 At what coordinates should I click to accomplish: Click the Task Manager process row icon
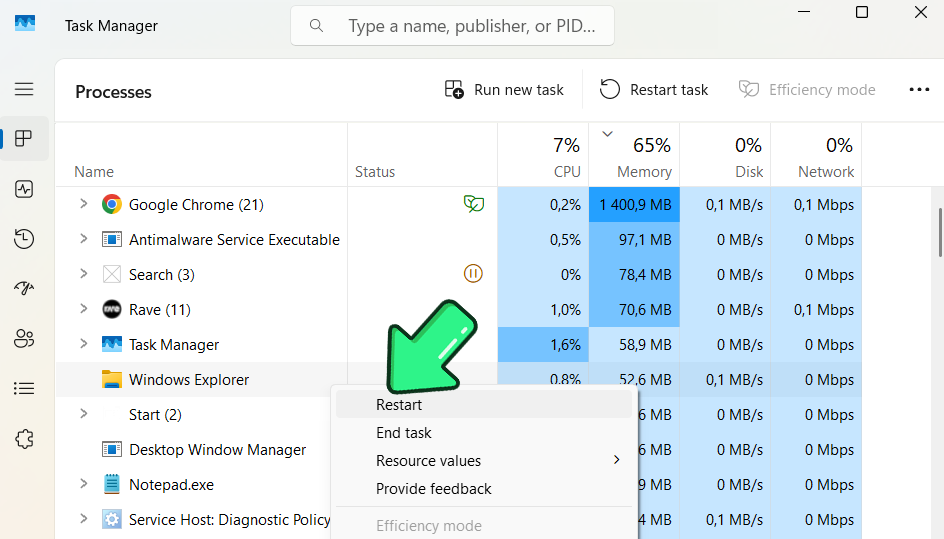[111, 344]
